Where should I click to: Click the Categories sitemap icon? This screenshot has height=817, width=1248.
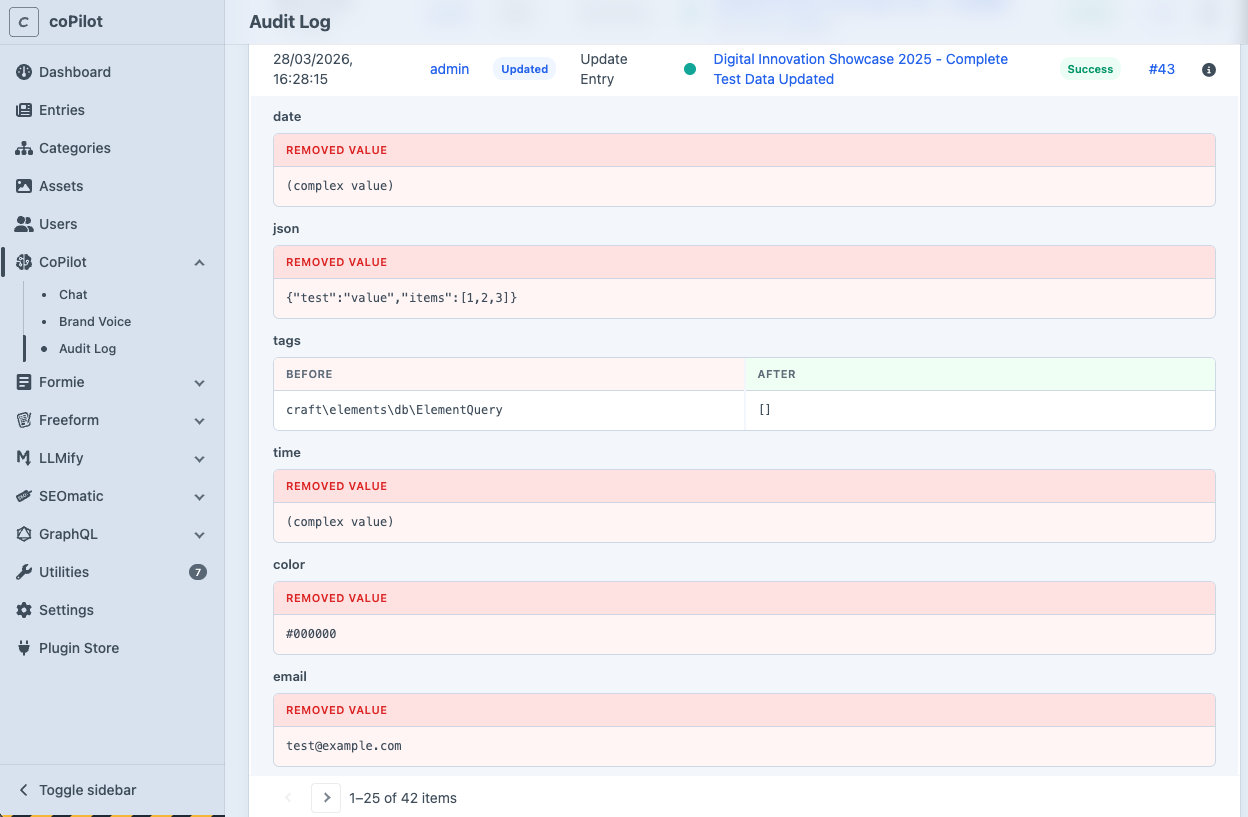pyautogui.click(x=24, y=148)
